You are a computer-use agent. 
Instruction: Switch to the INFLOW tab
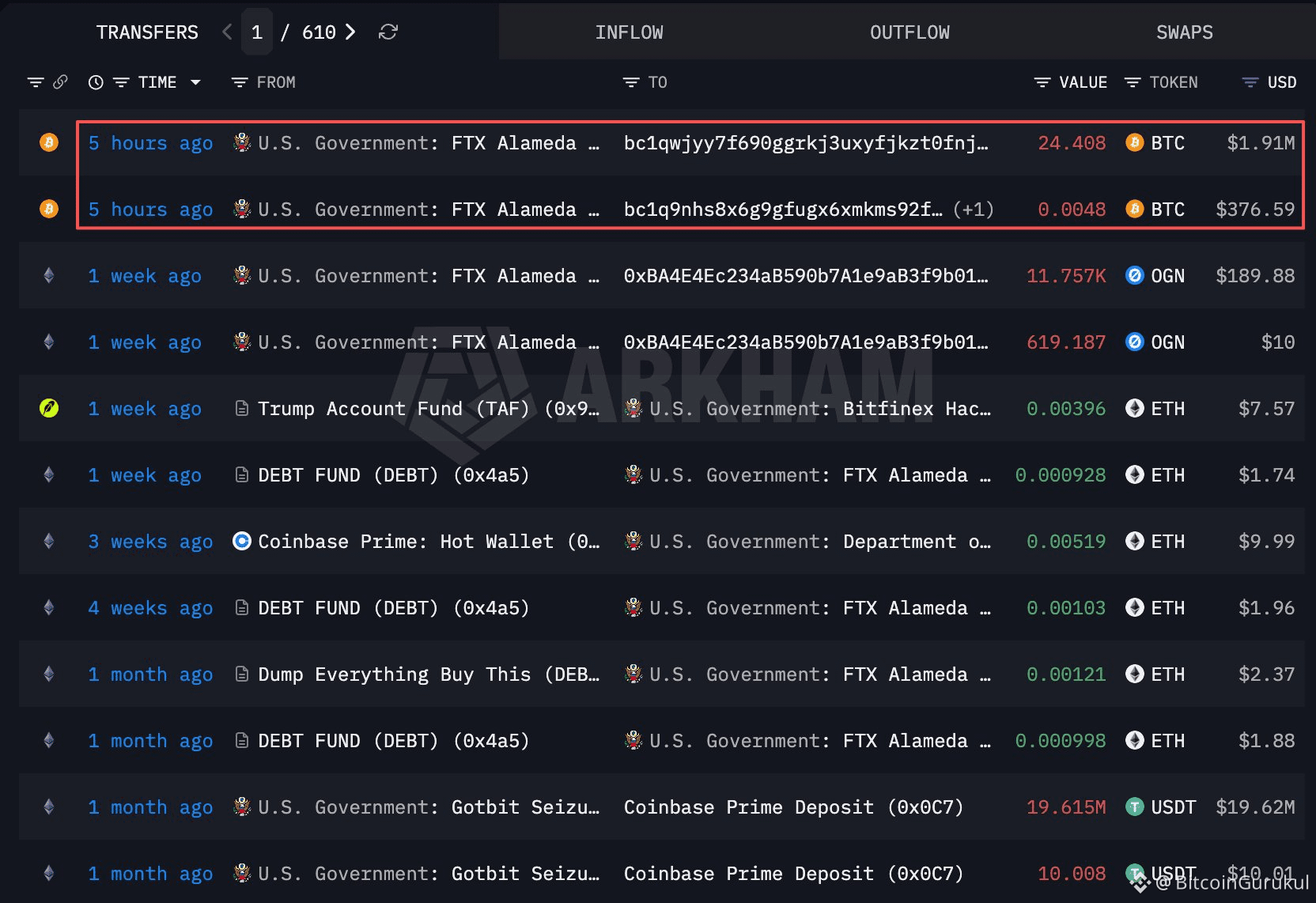pos(630,32)
